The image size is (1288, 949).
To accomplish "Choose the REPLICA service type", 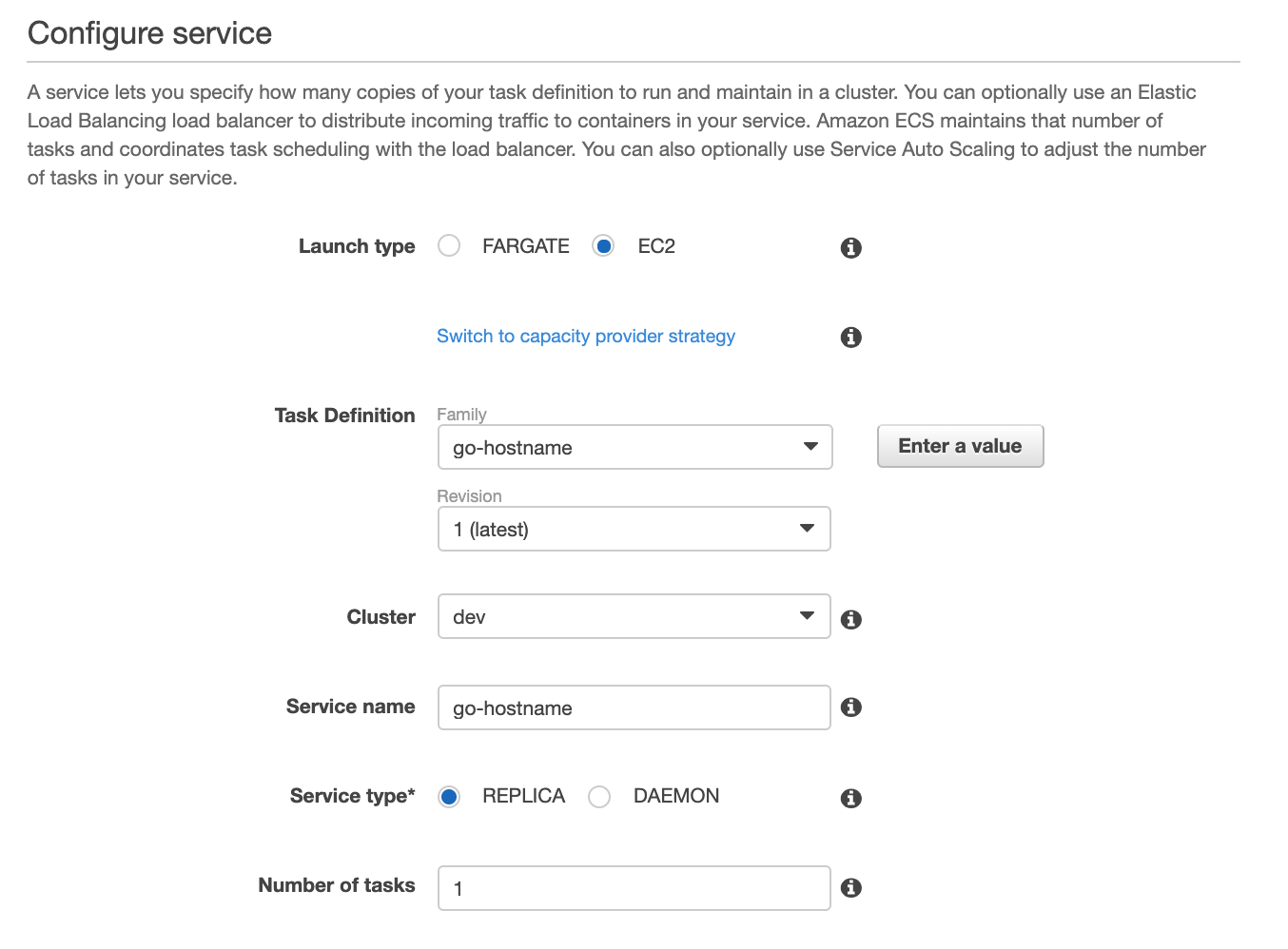I will tap(449, 796).
